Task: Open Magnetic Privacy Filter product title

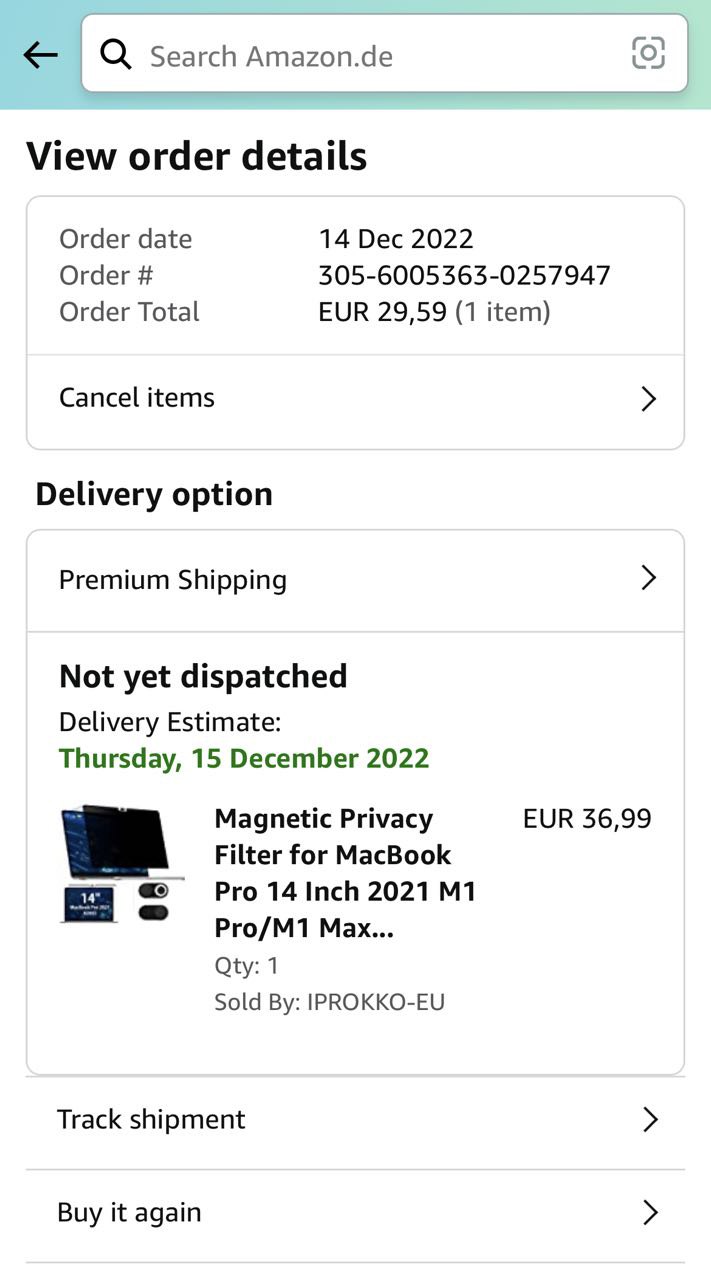Action: point(345,874)
